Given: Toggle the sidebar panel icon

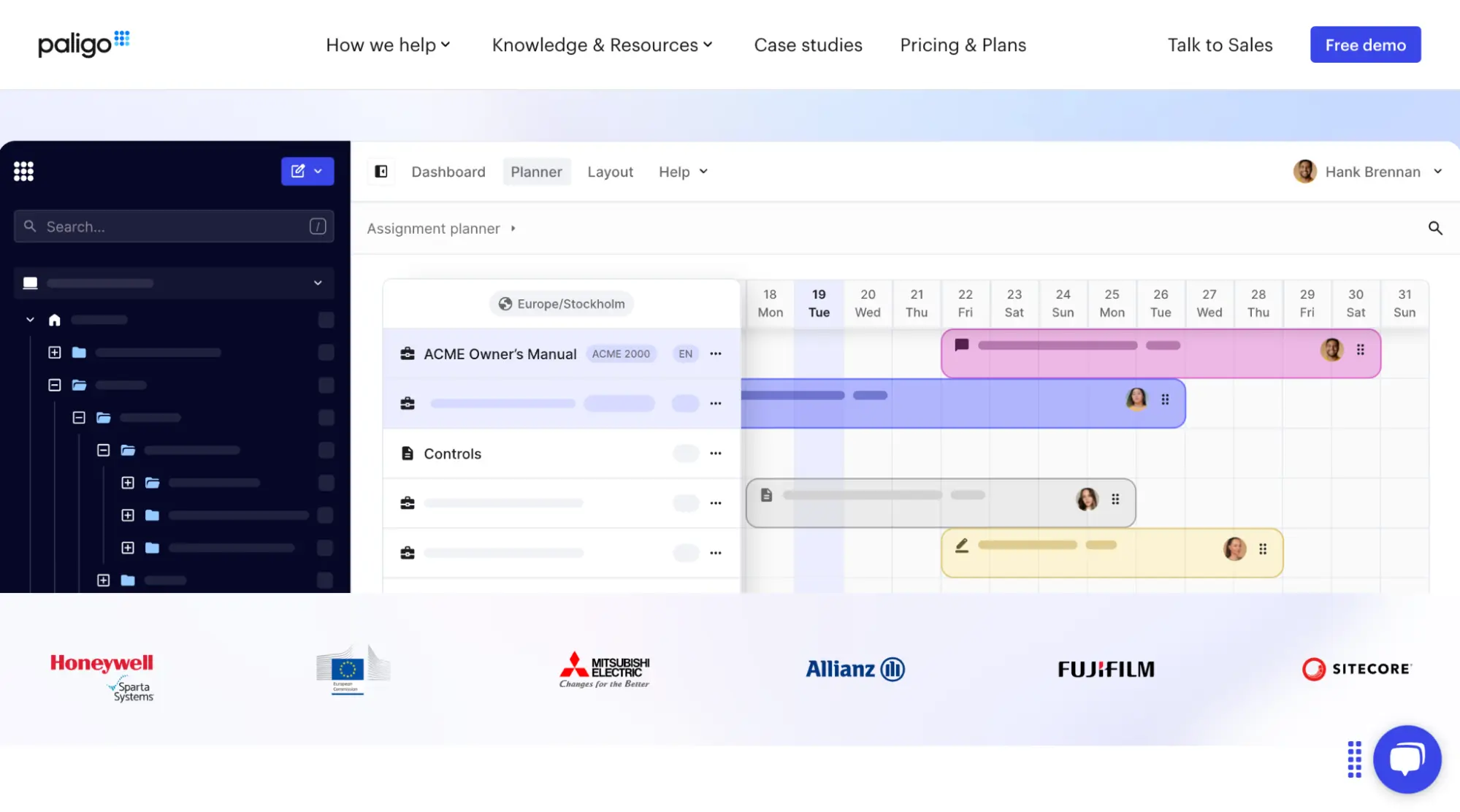Looking at the screenshot, I should 381,172.
